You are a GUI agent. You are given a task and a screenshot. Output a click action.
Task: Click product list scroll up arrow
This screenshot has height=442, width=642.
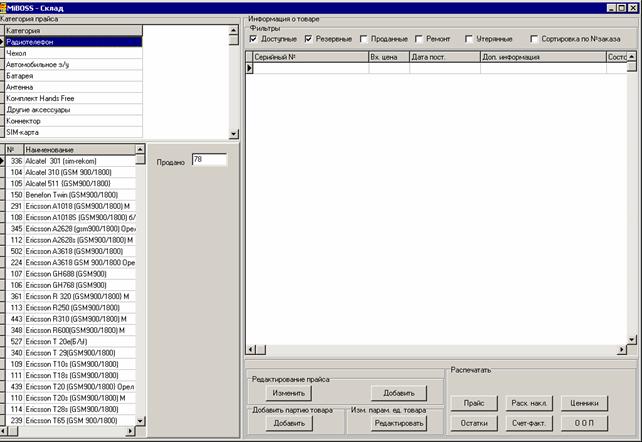pyautogui.click(x=140, y=149)
